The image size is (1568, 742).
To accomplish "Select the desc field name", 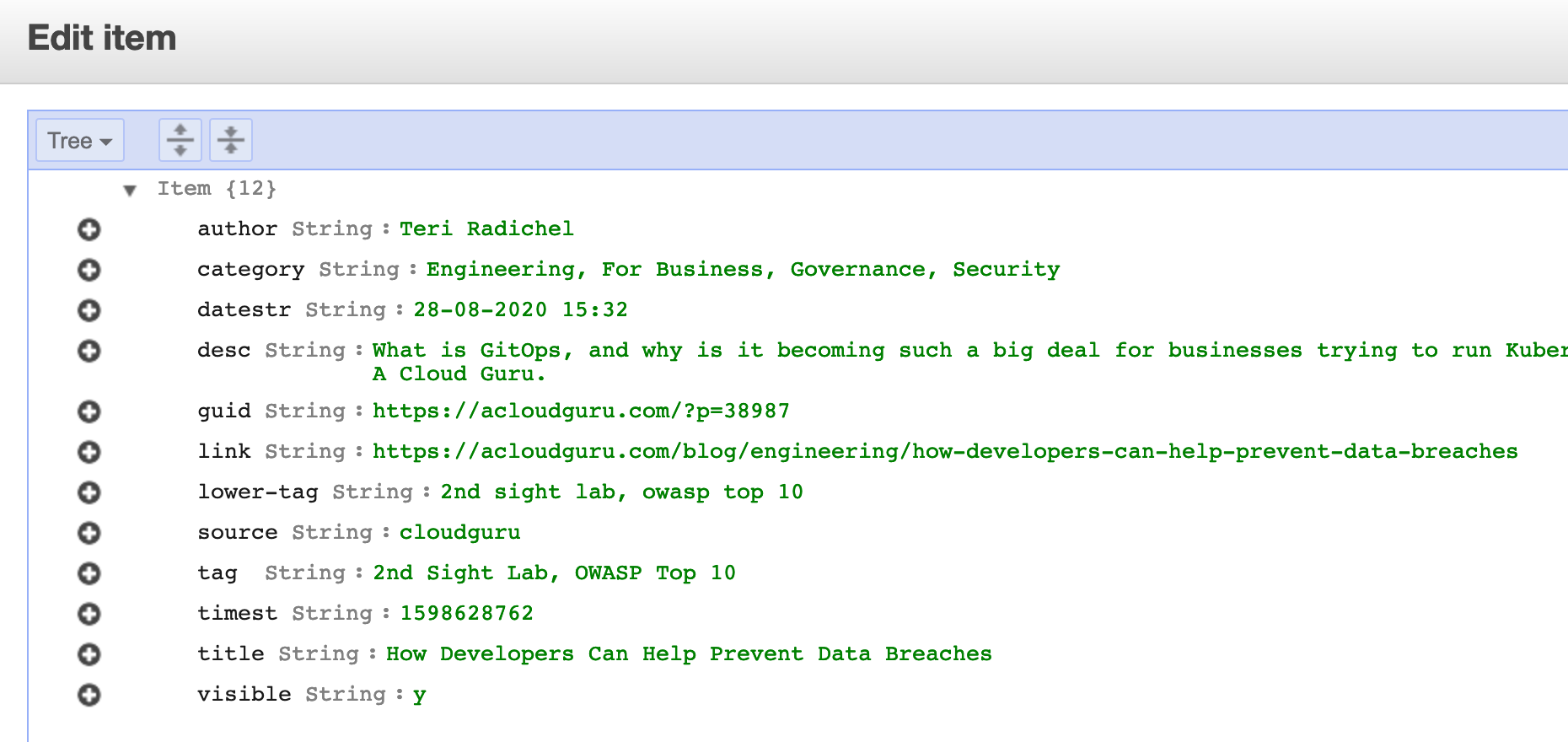I will (224, 350).
